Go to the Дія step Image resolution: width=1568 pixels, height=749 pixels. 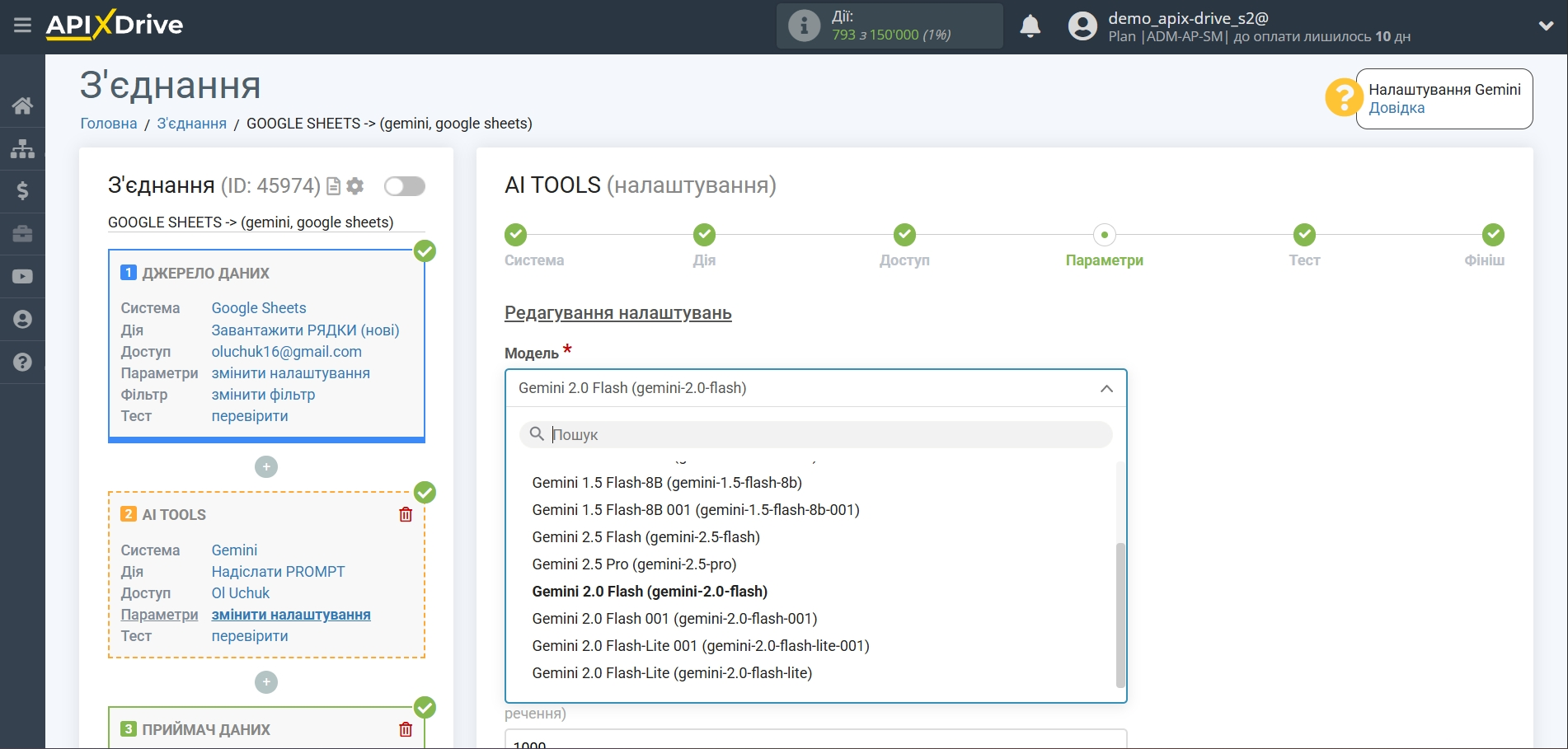[704, 235]
